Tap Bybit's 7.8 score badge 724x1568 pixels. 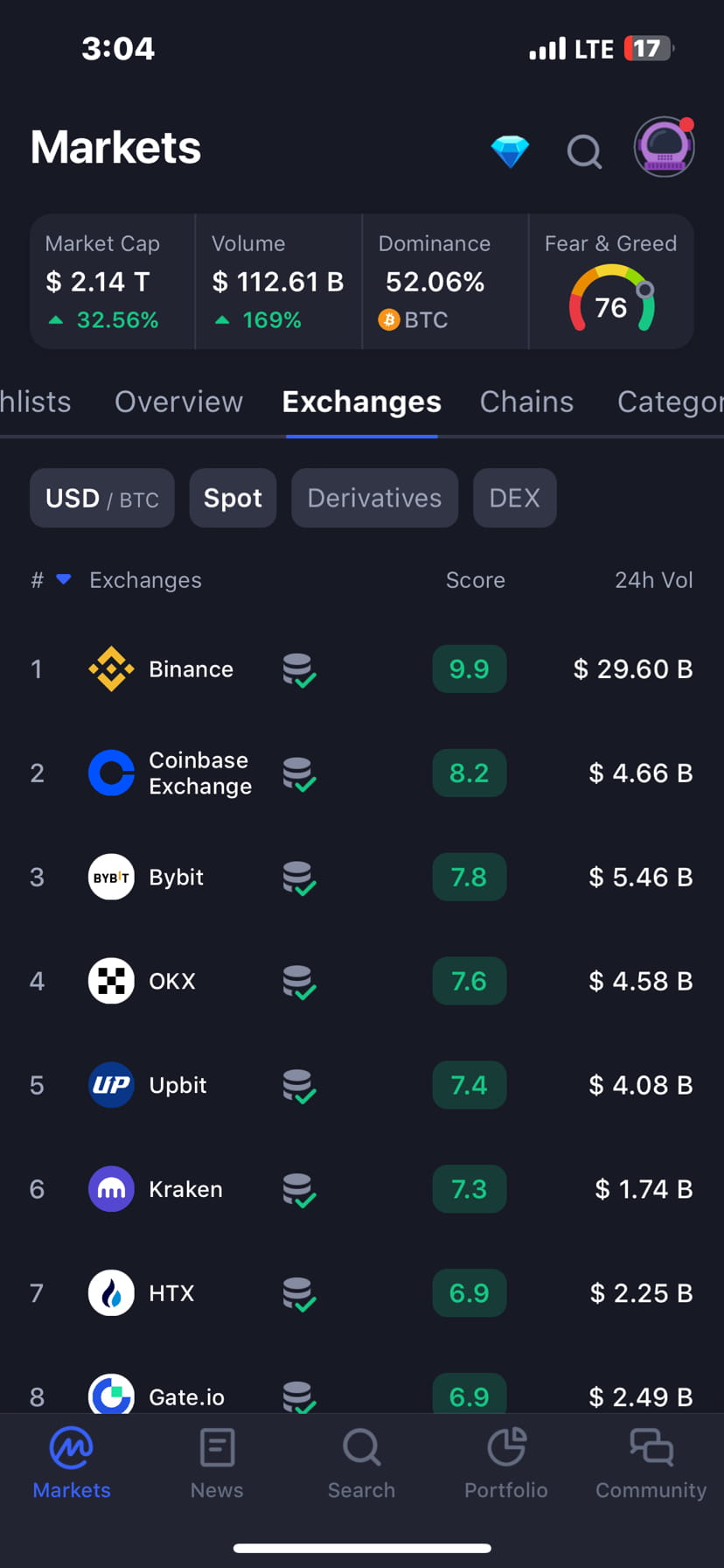tap(469, 877)
